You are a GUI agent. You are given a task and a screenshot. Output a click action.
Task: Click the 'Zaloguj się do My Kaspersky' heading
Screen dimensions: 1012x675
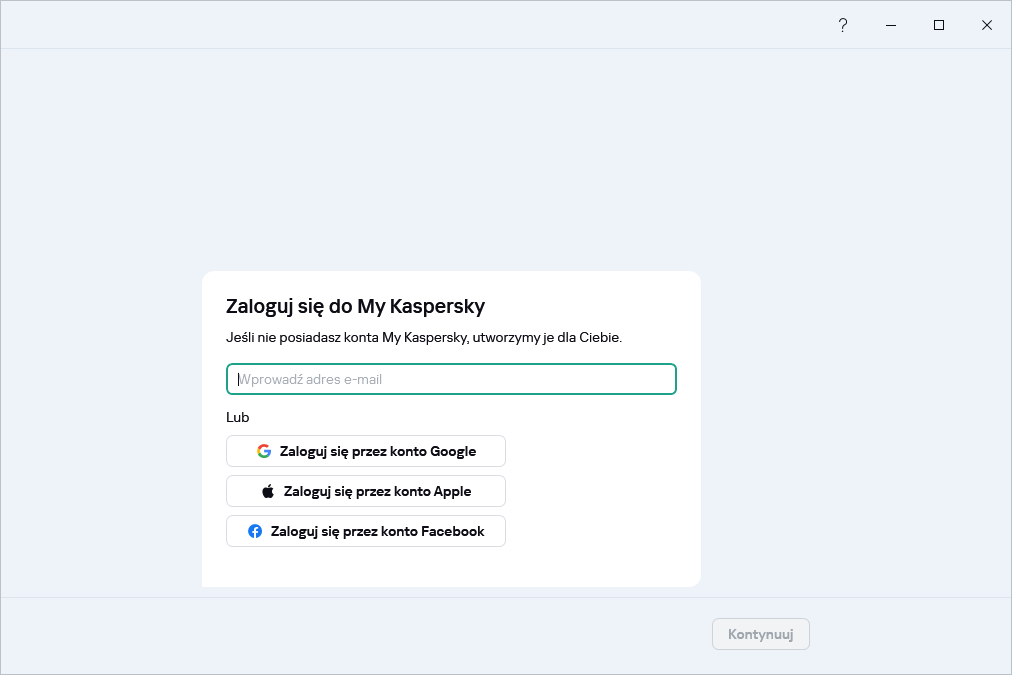click(355, 306)
